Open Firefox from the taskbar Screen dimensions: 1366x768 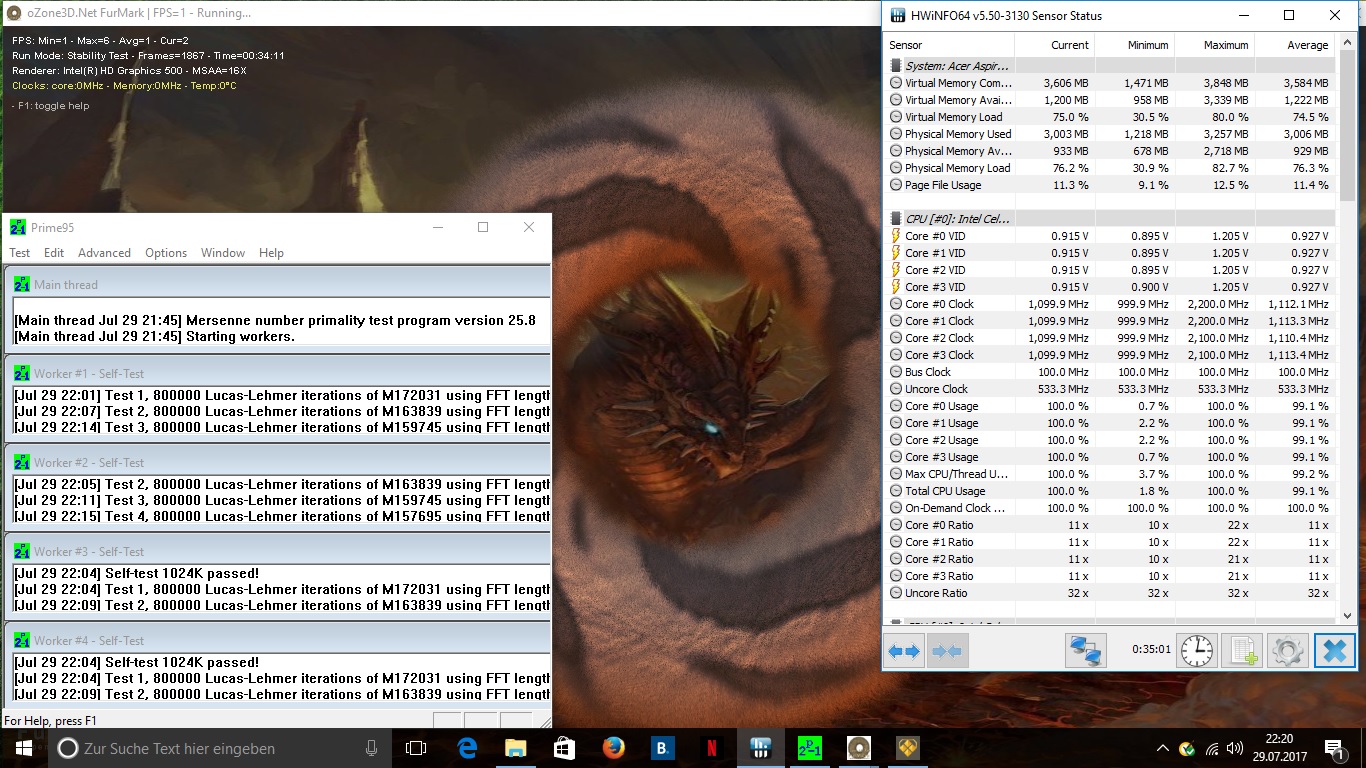point(613,748)
